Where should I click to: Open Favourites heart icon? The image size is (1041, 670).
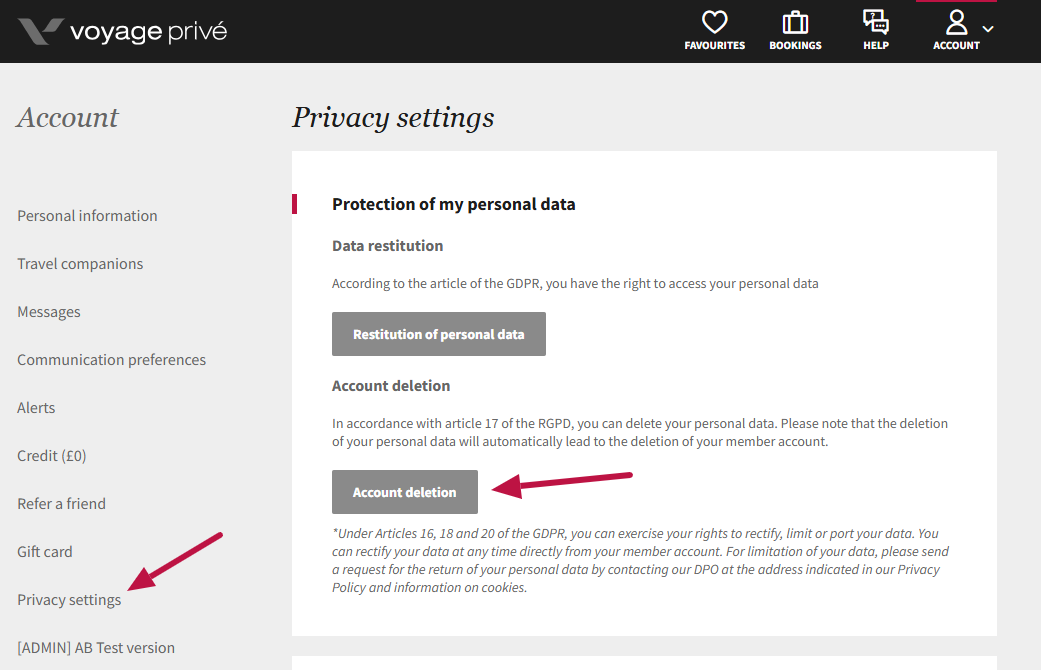tap(714, 23)
